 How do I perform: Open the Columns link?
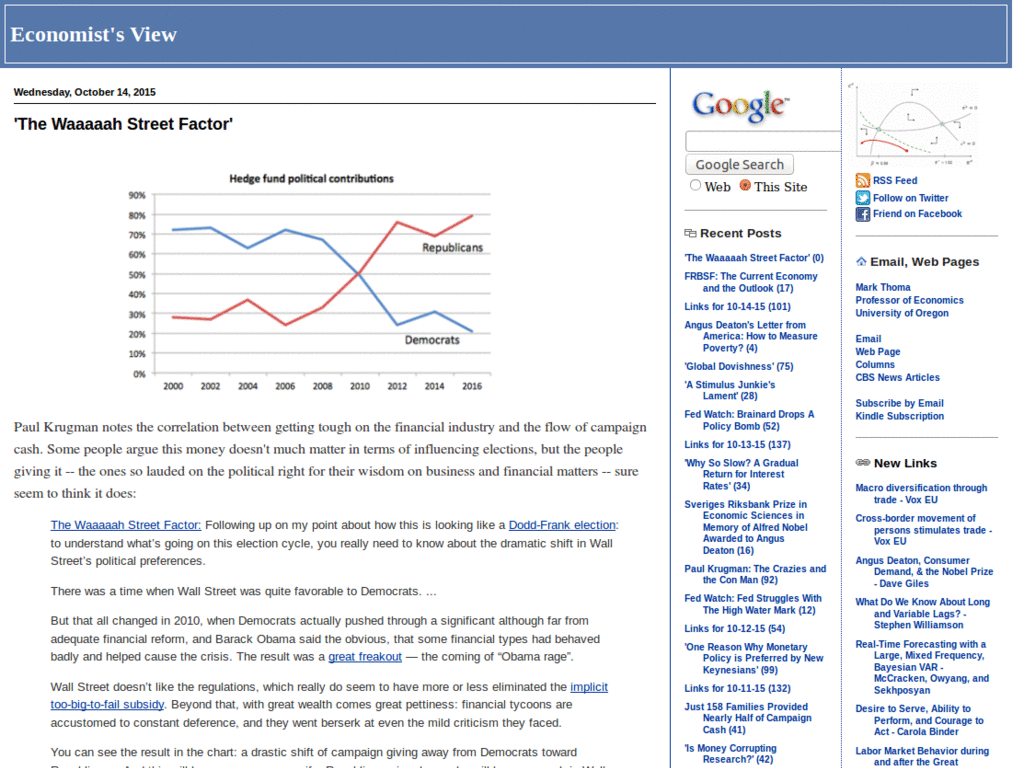pos(875,364)
